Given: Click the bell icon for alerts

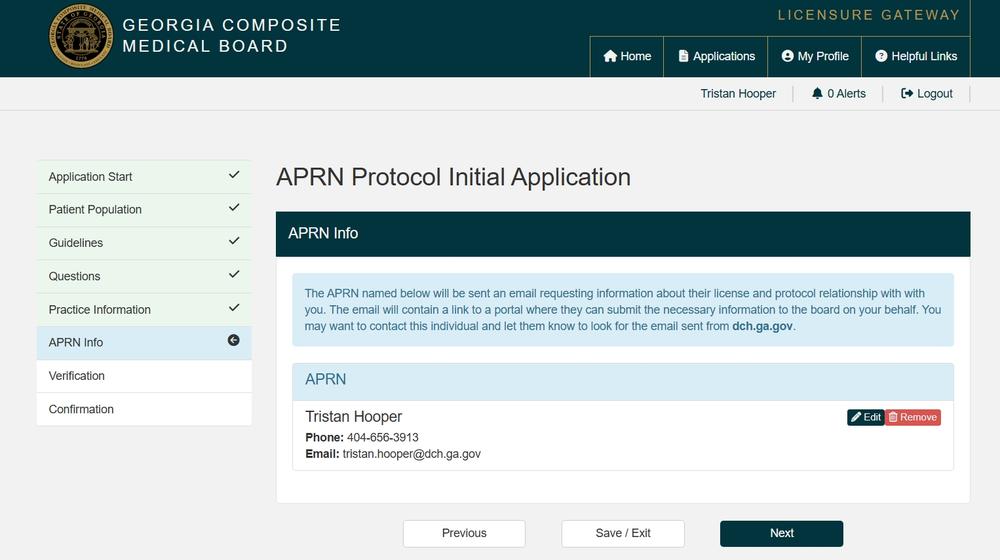Looking at the screenshot, I should 817,93.
